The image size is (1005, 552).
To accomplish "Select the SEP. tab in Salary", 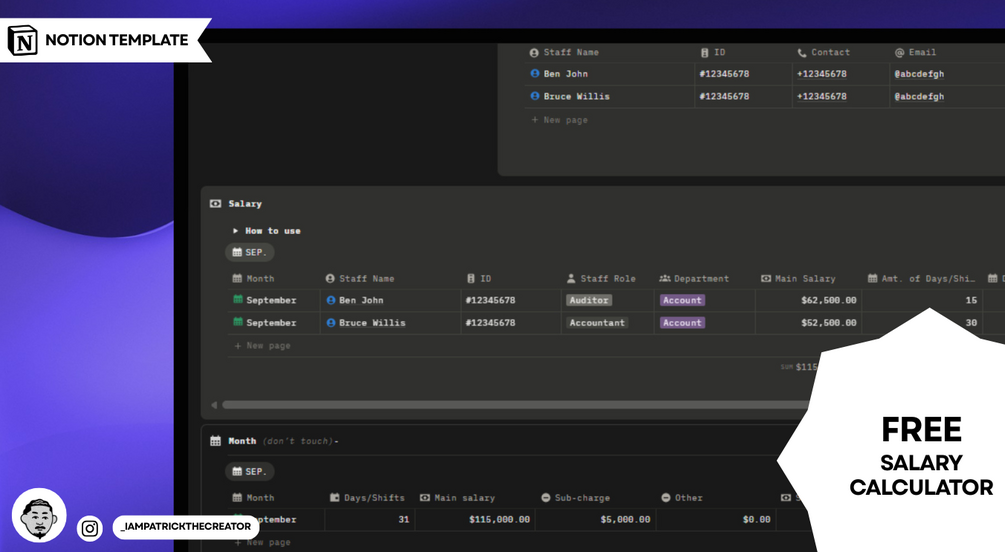I will (249, 253).
